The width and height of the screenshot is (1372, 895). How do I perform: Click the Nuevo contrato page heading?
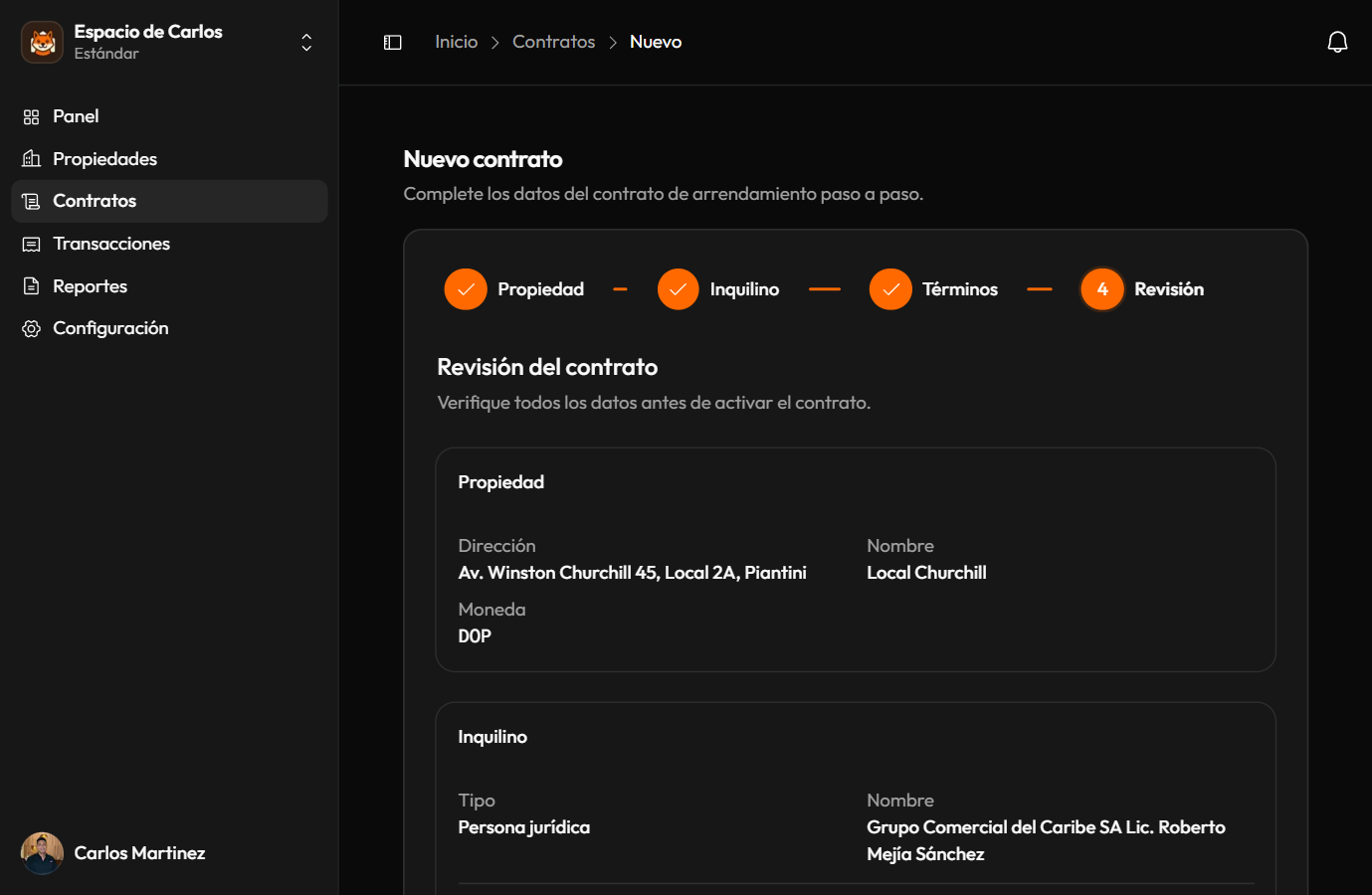point(484,159)
